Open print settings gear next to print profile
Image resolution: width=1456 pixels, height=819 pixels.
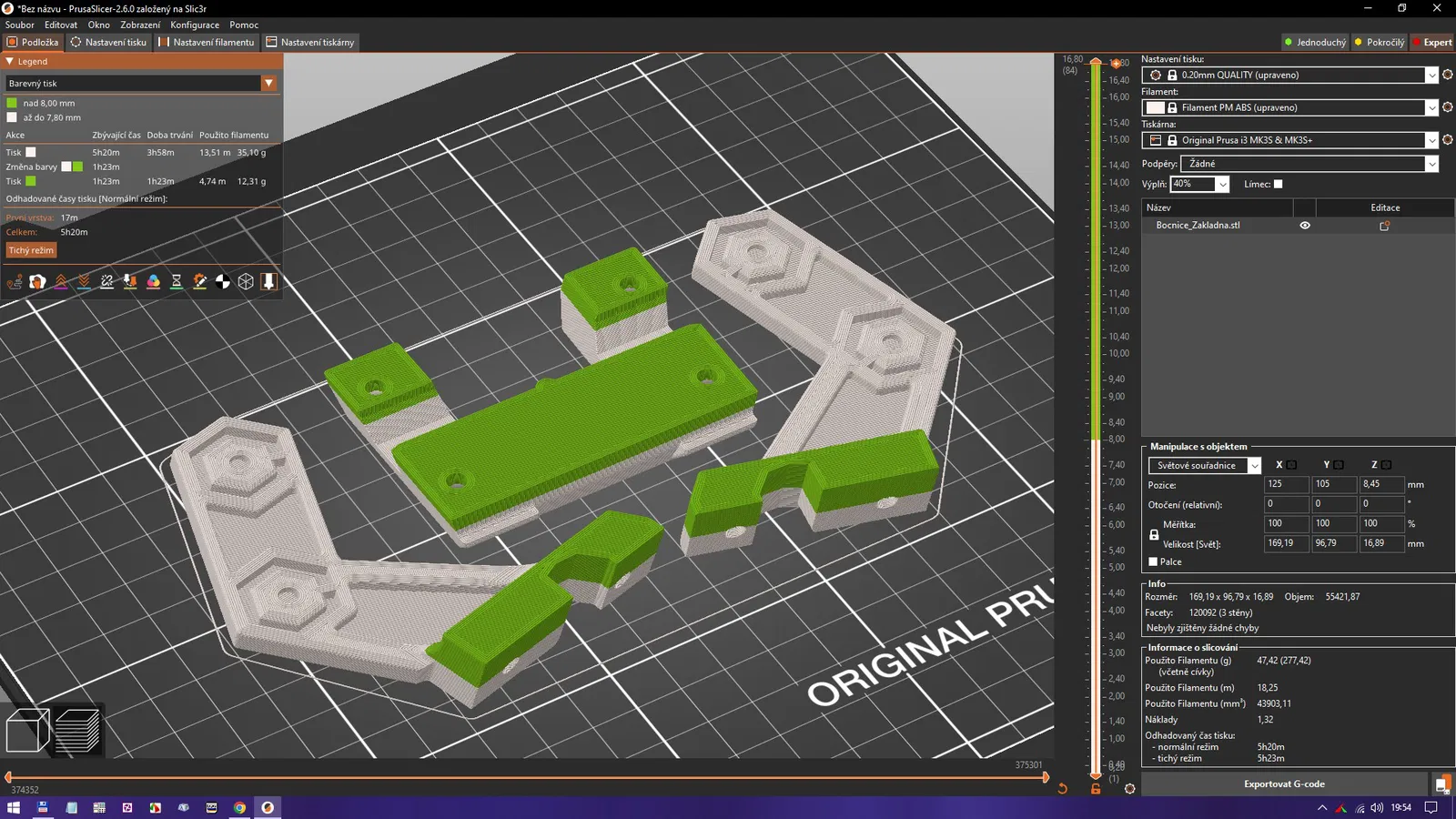point(1448,75)
